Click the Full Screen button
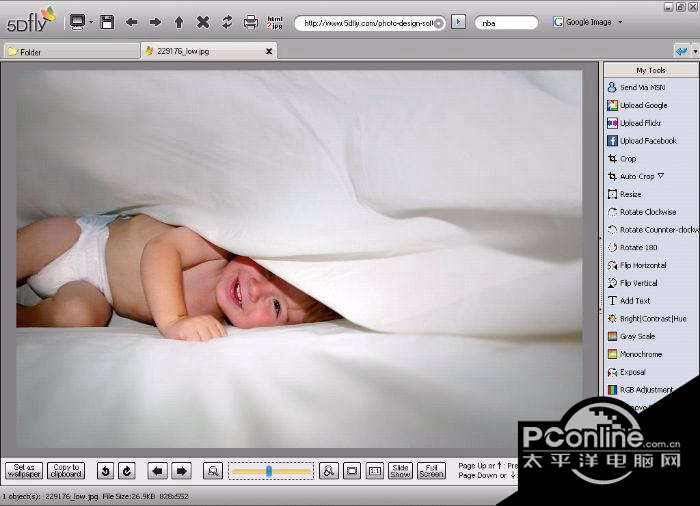The width and height of the screenshot is (700, 506). 431,471
